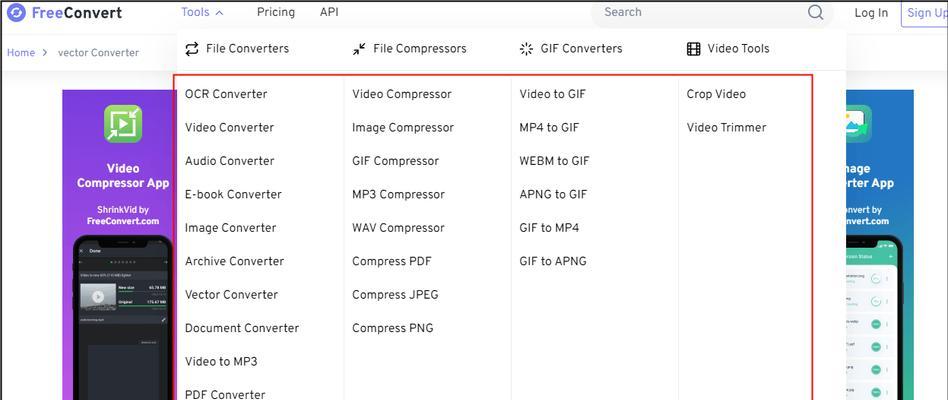Click the File Converters arrows icon
Screen dimensions: 948x400
(192, 49)
